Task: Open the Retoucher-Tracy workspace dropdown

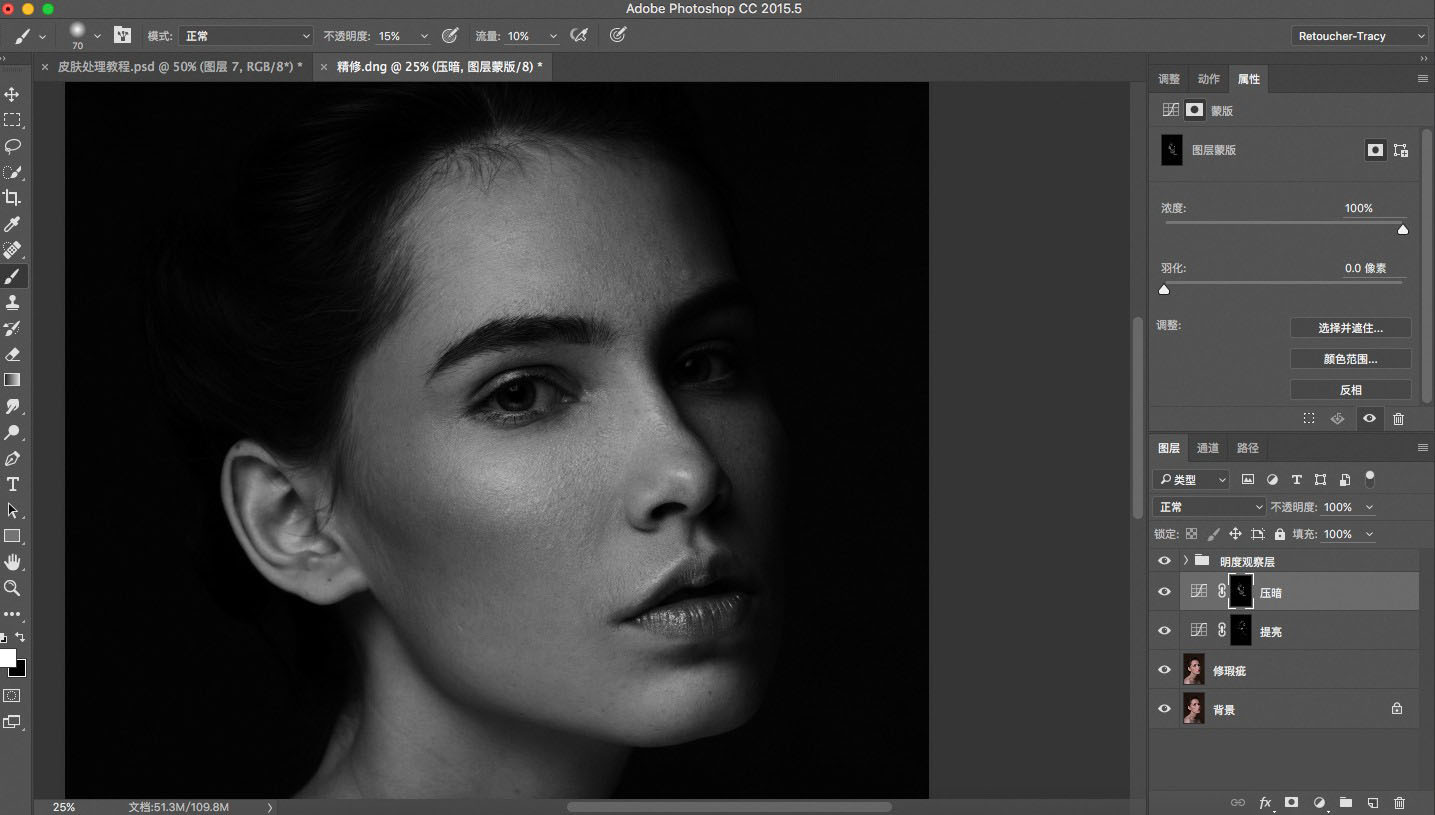Action: click(x=1360, y=36)
